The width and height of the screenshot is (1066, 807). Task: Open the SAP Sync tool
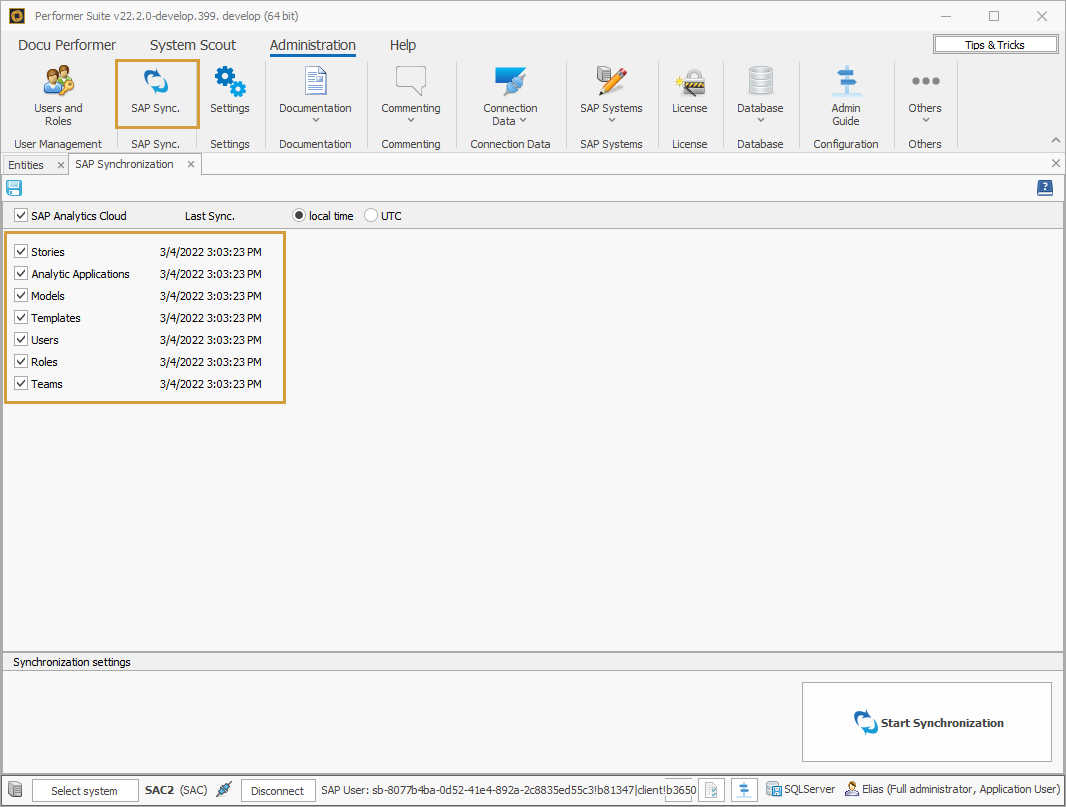(155, 93)
